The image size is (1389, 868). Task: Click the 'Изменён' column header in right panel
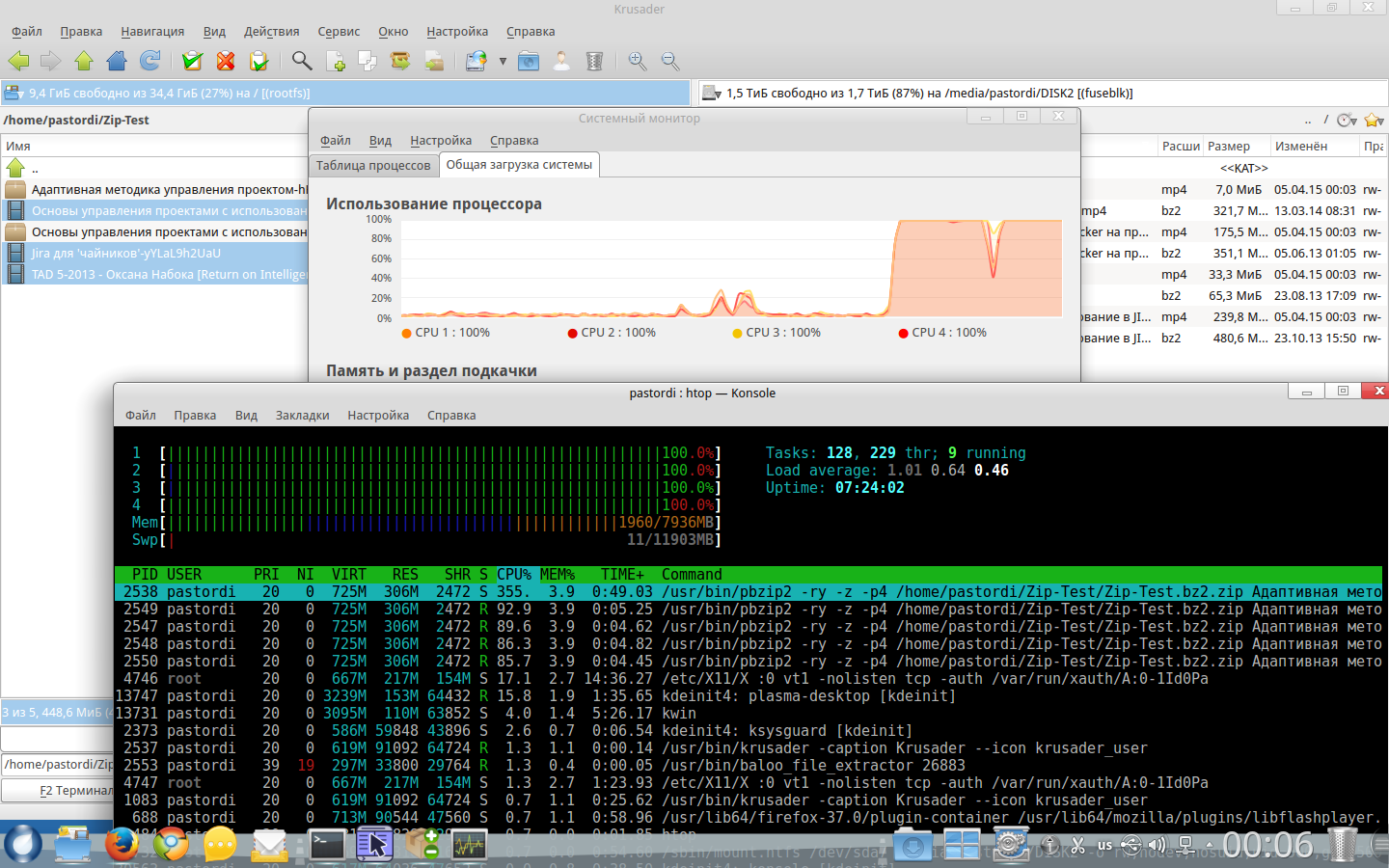[1300, 147]
